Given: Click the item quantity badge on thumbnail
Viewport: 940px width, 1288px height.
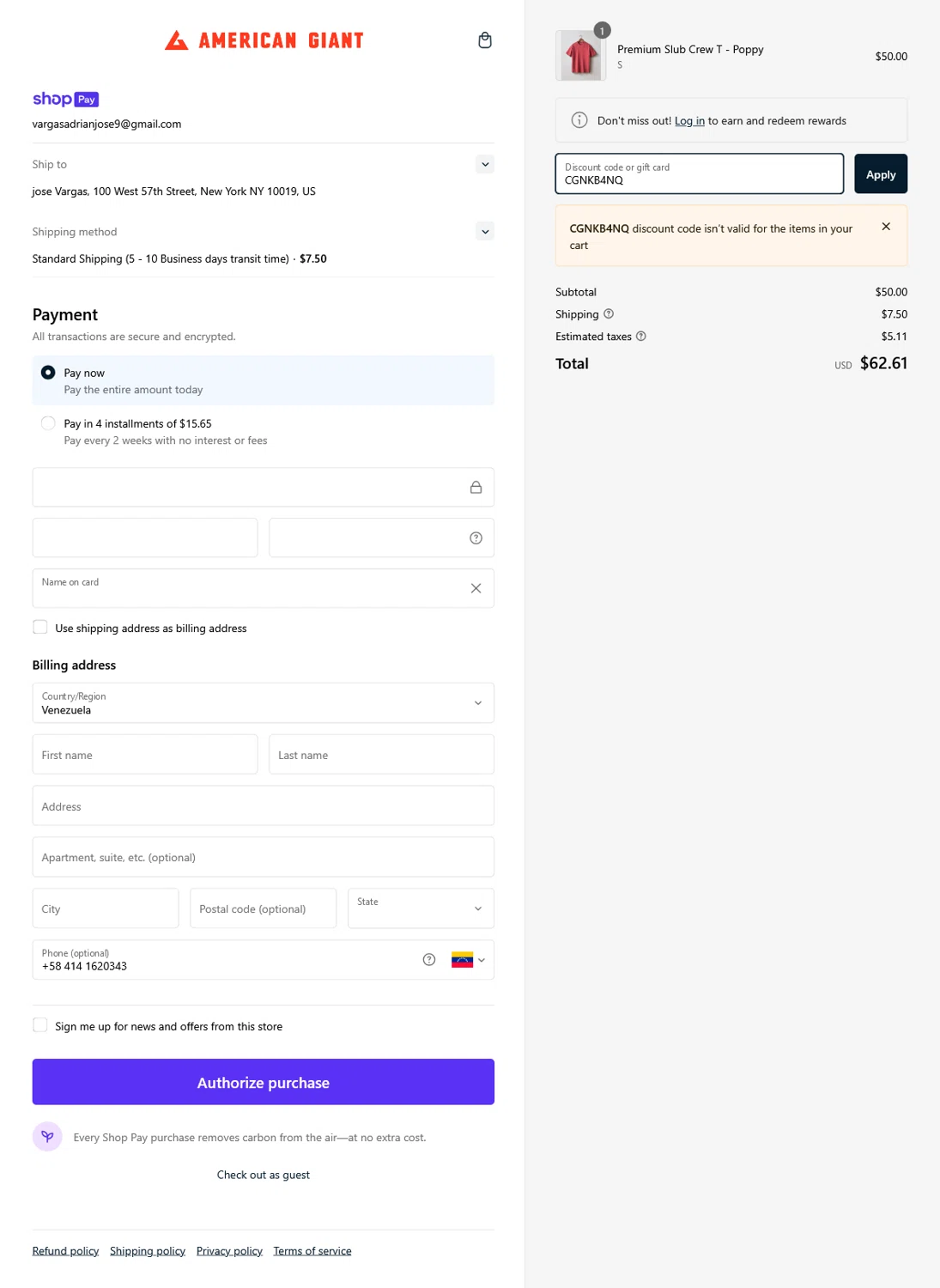Looking at the screenshot, I should (603, 31).
